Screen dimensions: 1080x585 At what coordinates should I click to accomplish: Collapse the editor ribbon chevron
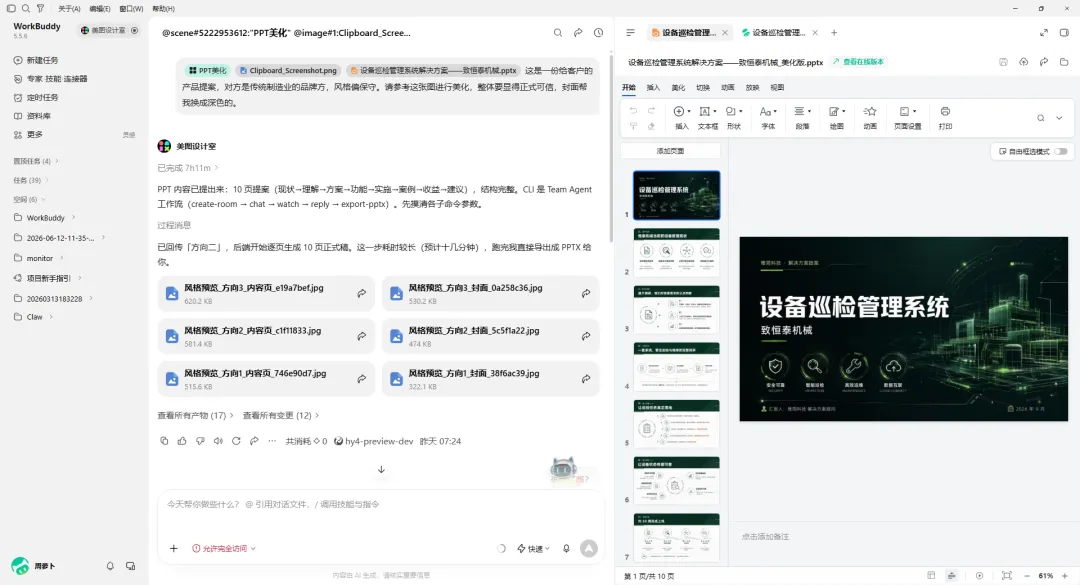1059,118
